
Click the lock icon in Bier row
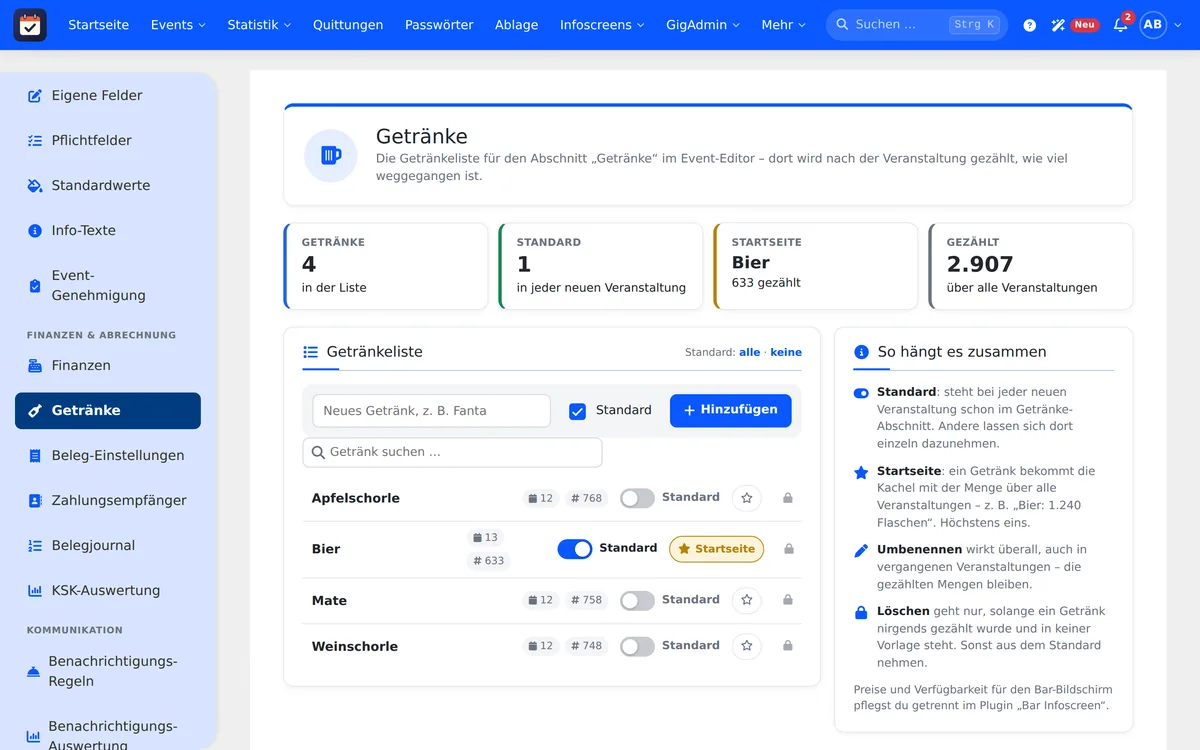789,549
